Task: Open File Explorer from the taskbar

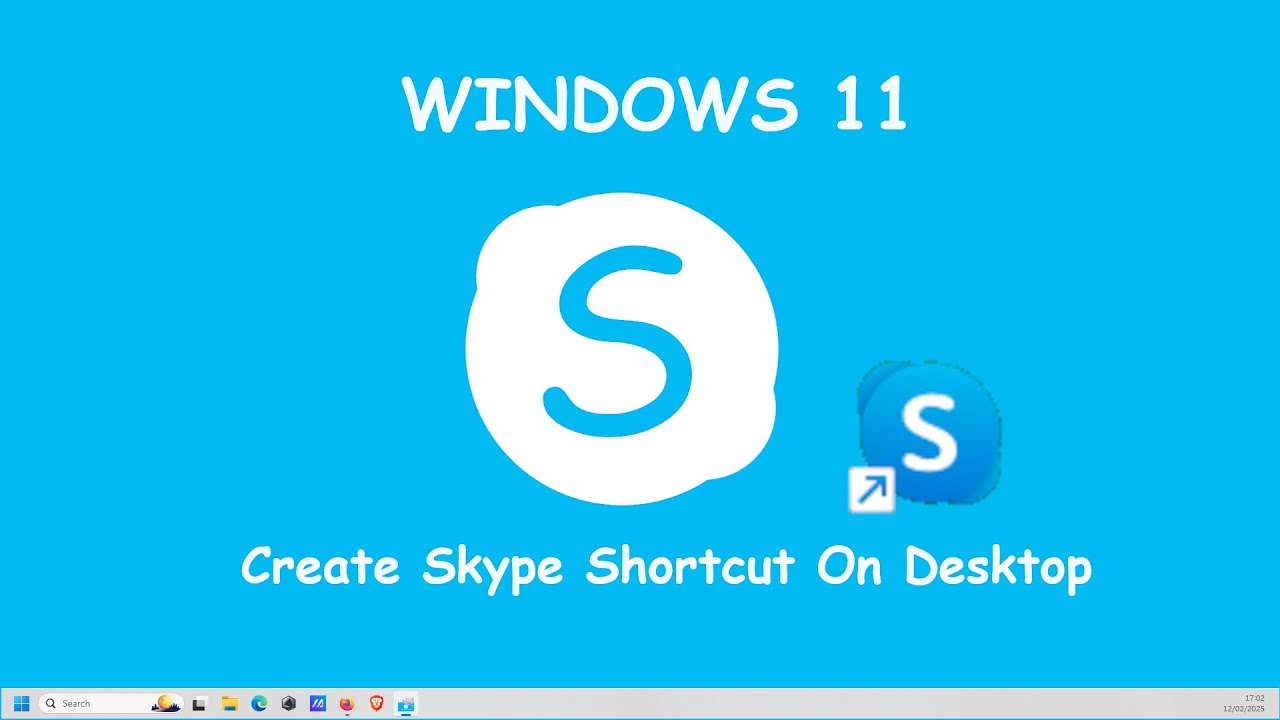Action: [x=229, y=704]
